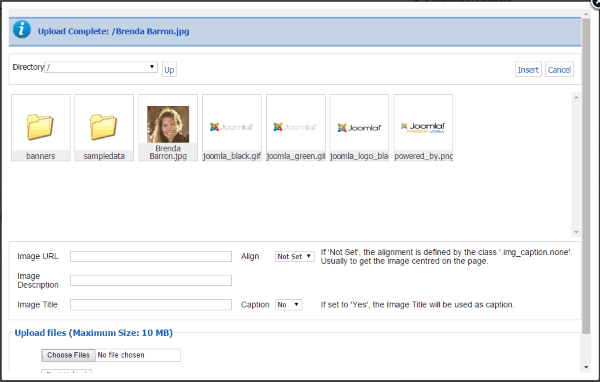Screen dimensions: 600x382
Task: Open the Align dropdown
Action: pos(295,256)
